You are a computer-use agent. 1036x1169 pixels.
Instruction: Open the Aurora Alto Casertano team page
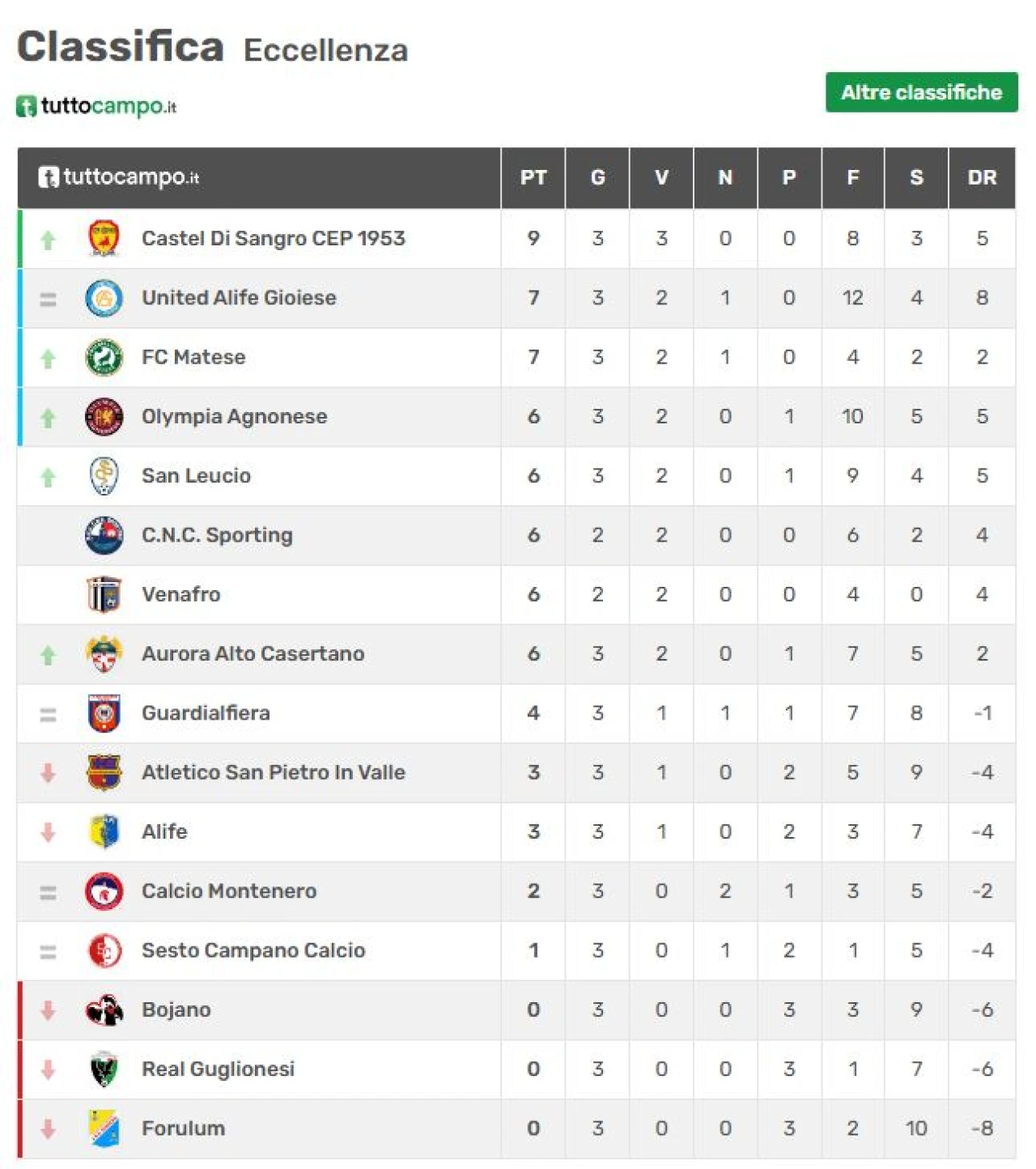coord(253,653)
